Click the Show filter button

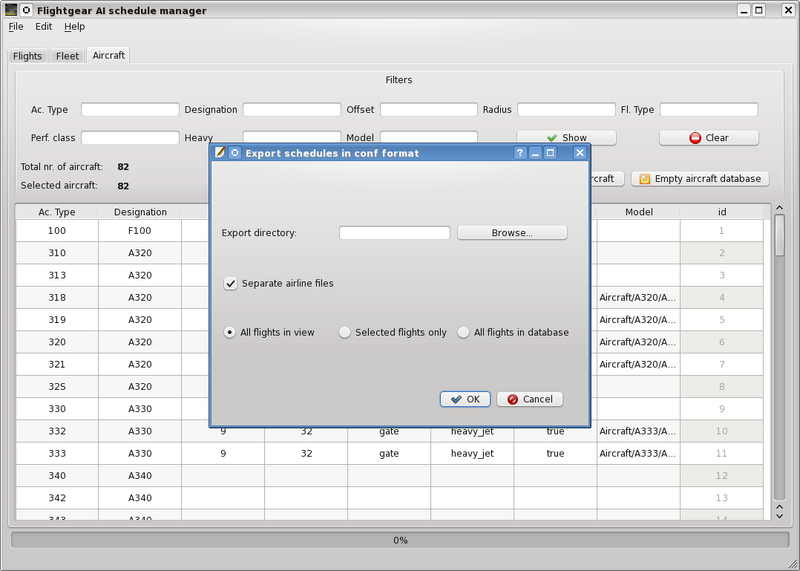566,138
